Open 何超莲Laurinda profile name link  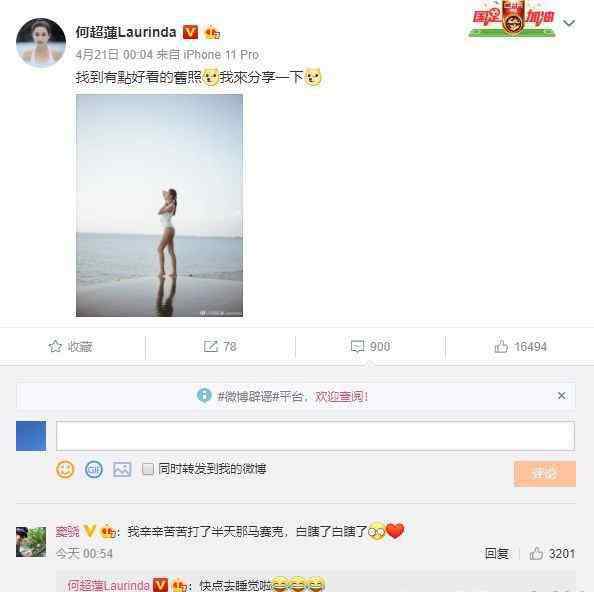pos(126,32)
